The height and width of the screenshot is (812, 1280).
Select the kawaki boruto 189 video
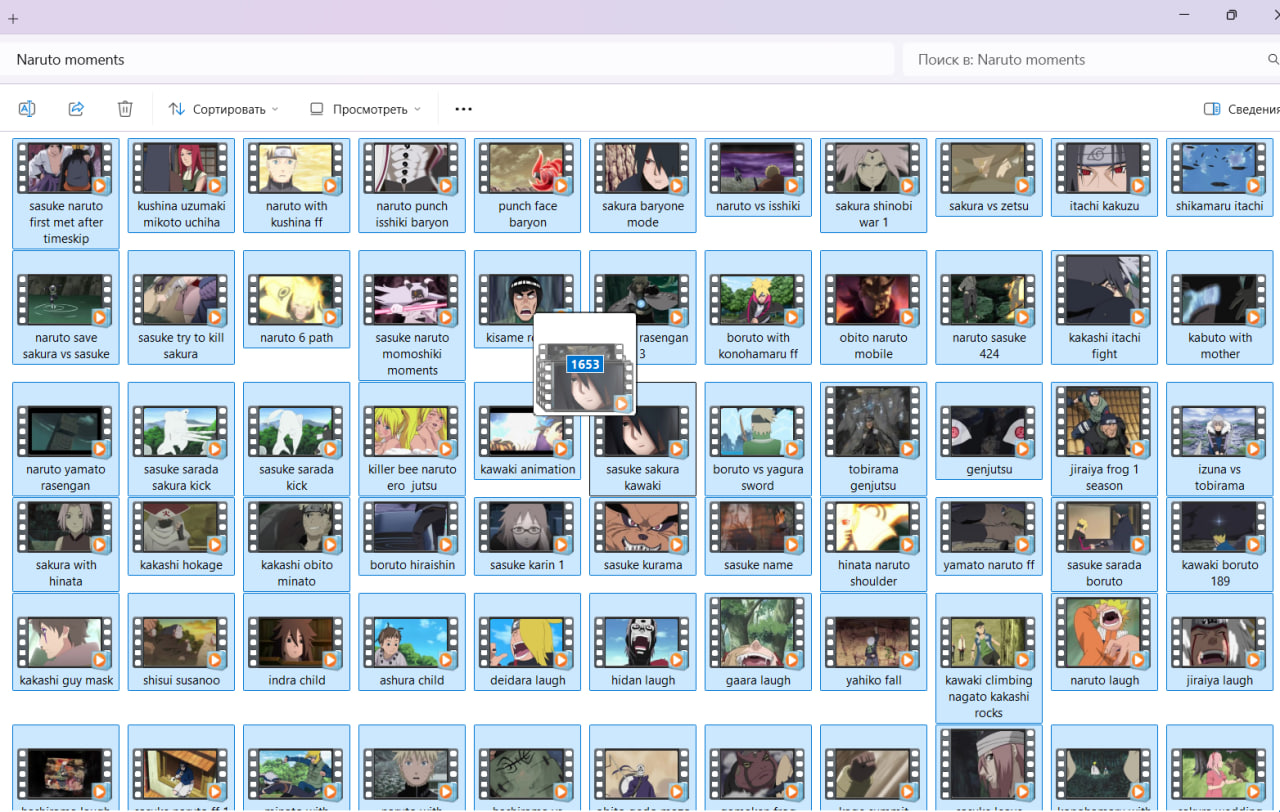1220,544
